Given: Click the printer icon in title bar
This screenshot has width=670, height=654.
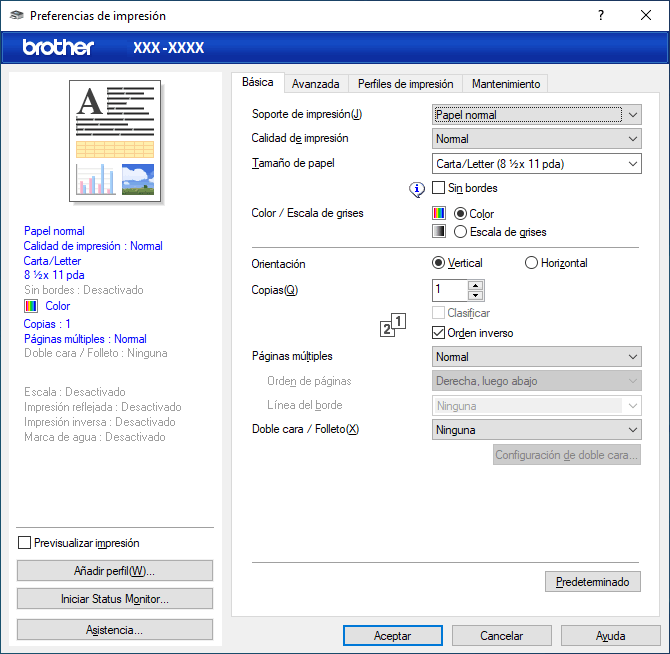Looking at the screenshot, I should pyautogui.click(x=15, y=16).
